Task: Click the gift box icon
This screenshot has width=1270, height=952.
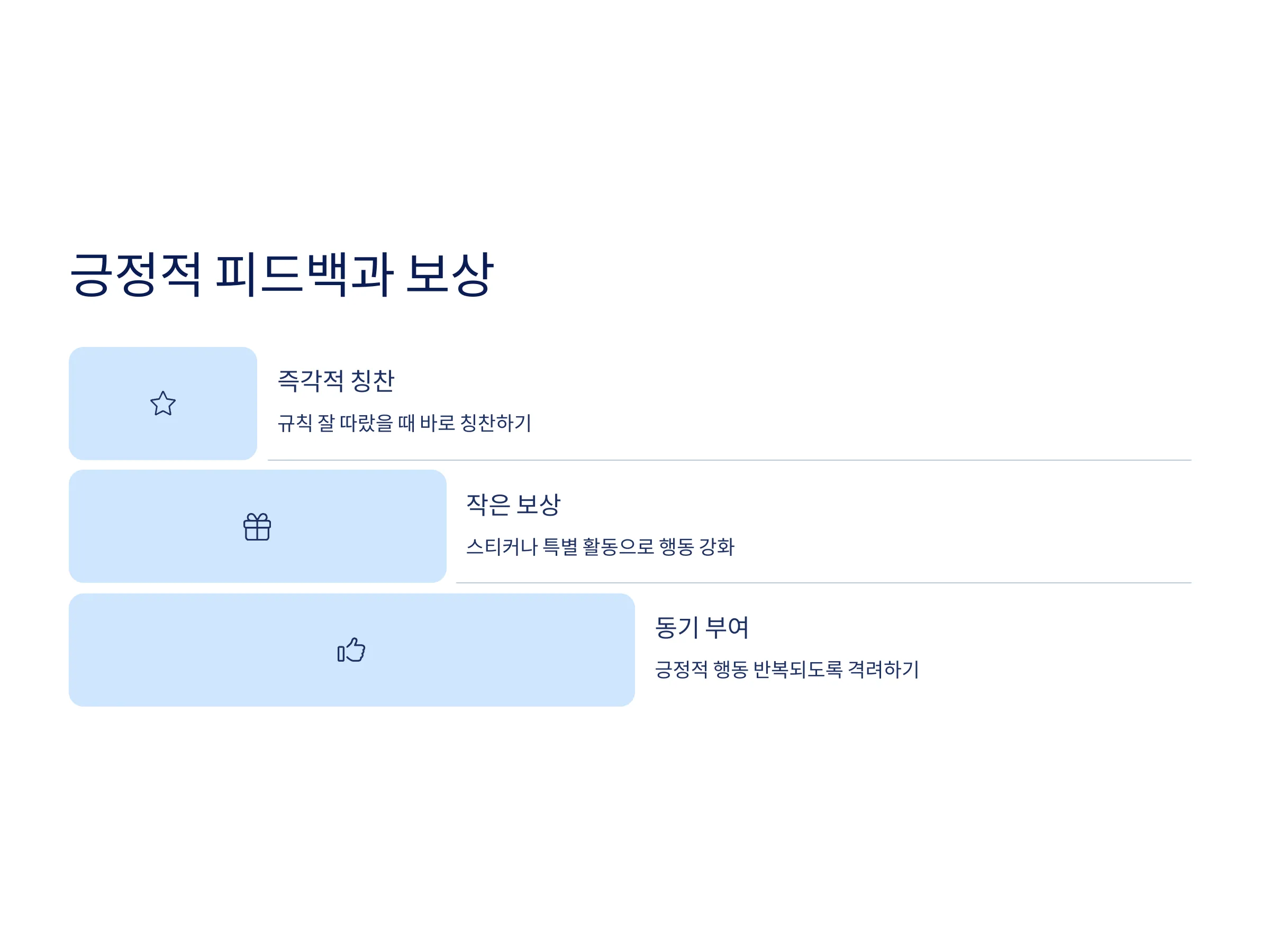Action: click(257, 527)
